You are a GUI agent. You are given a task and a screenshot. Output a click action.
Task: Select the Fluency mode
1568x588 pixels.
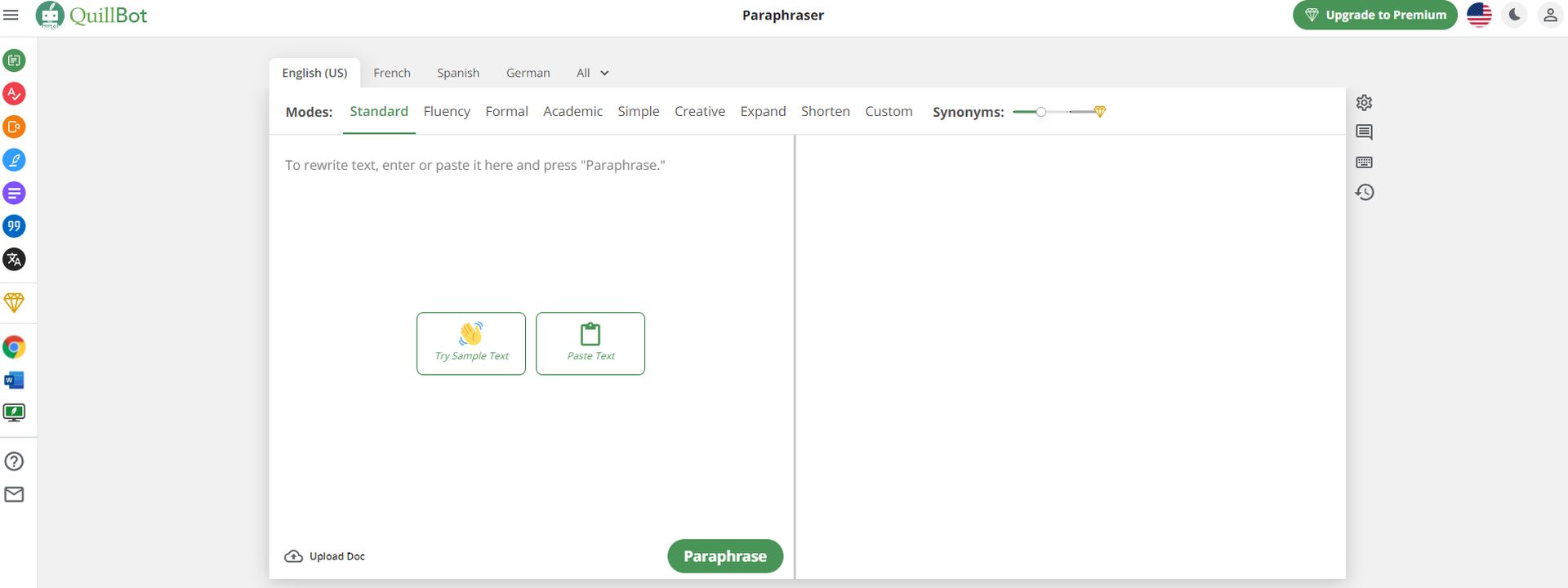(447, 112)
